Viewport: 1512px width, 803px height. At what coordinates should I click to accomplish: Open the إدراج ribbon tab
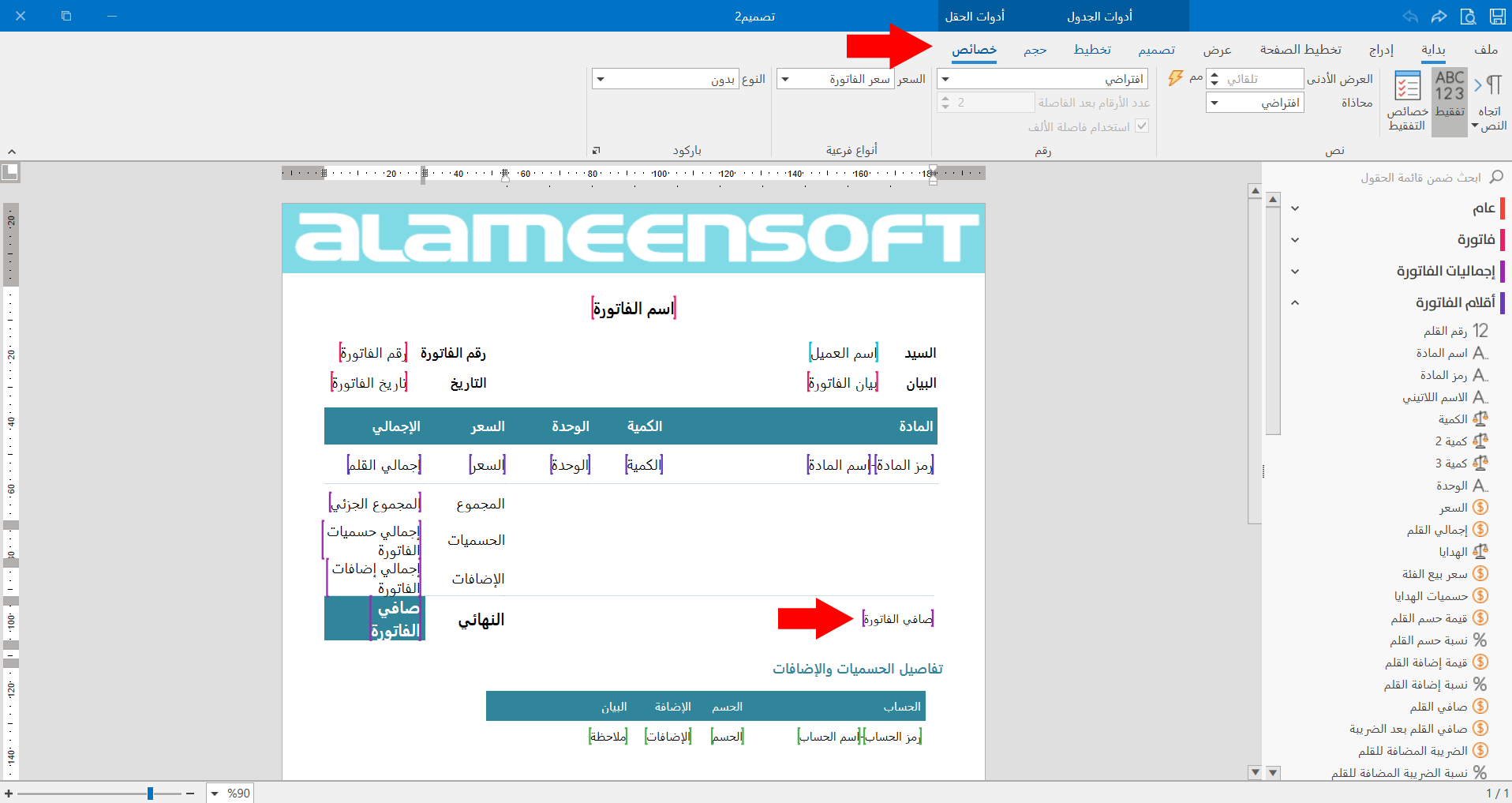coord(1381,49)
